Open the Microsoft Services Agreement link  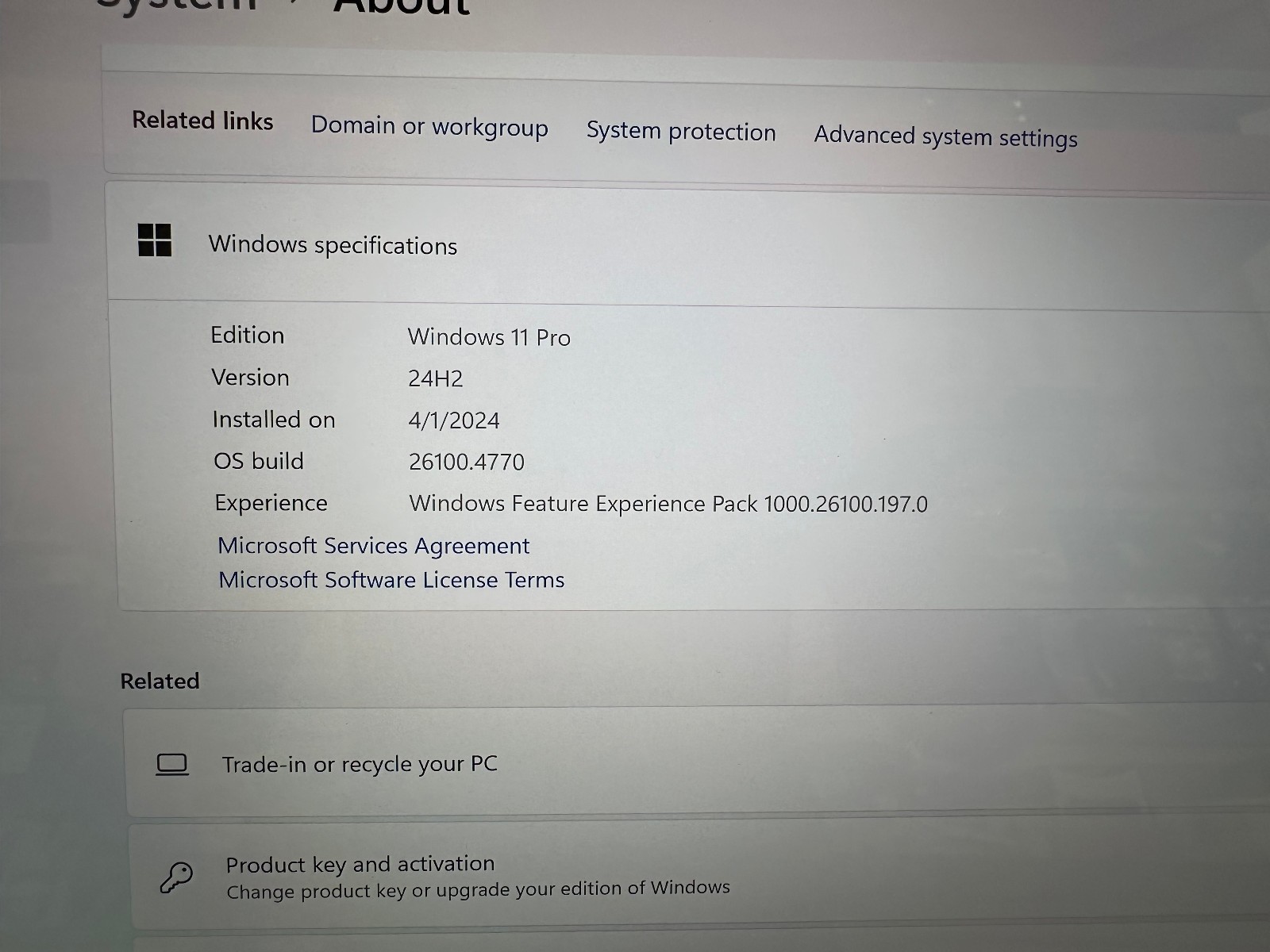pos(374,546)
